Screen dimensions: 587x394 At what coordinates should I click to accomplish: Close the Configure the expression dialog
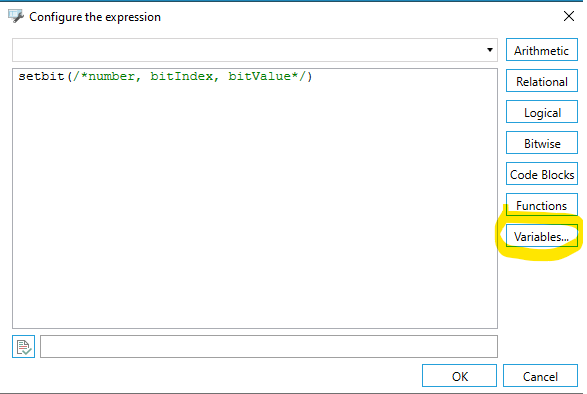[x=569, y=16]
